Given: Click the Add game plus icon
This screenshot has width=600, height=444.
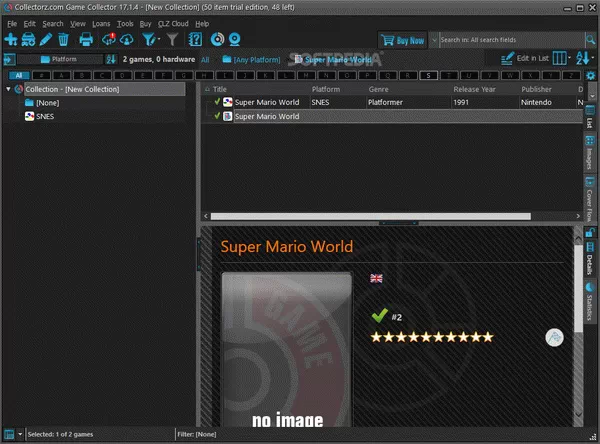Looking at the screenshot, I should (11, 40).
